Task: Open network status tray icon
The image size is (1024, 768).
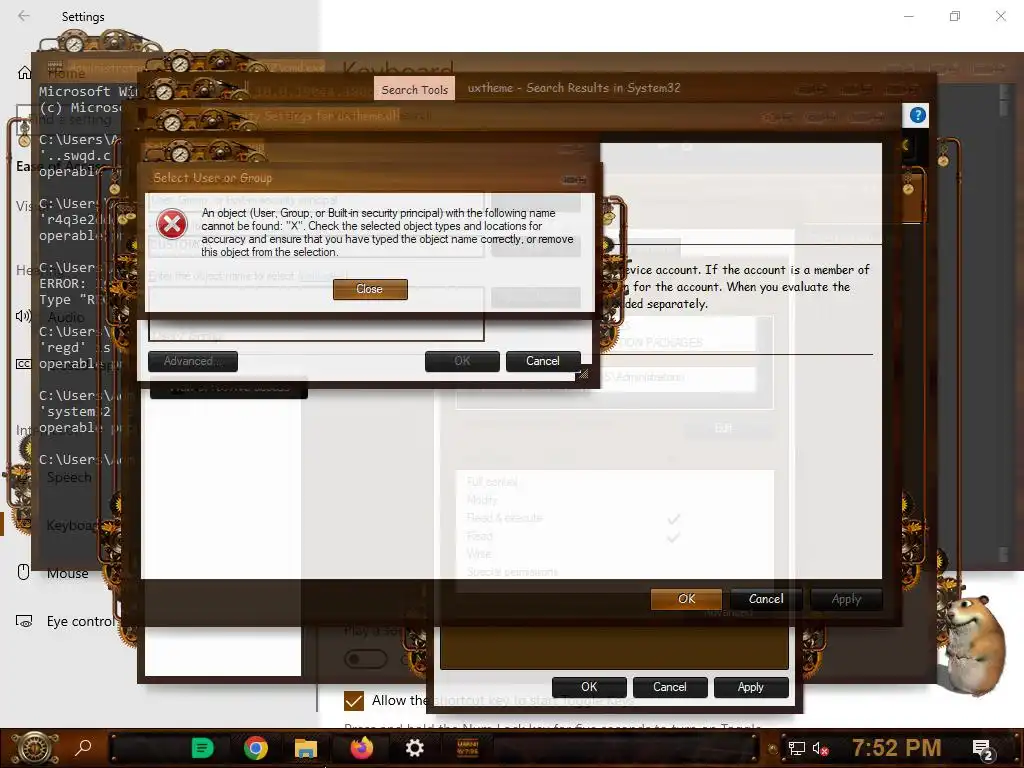Action: (796, 748)
